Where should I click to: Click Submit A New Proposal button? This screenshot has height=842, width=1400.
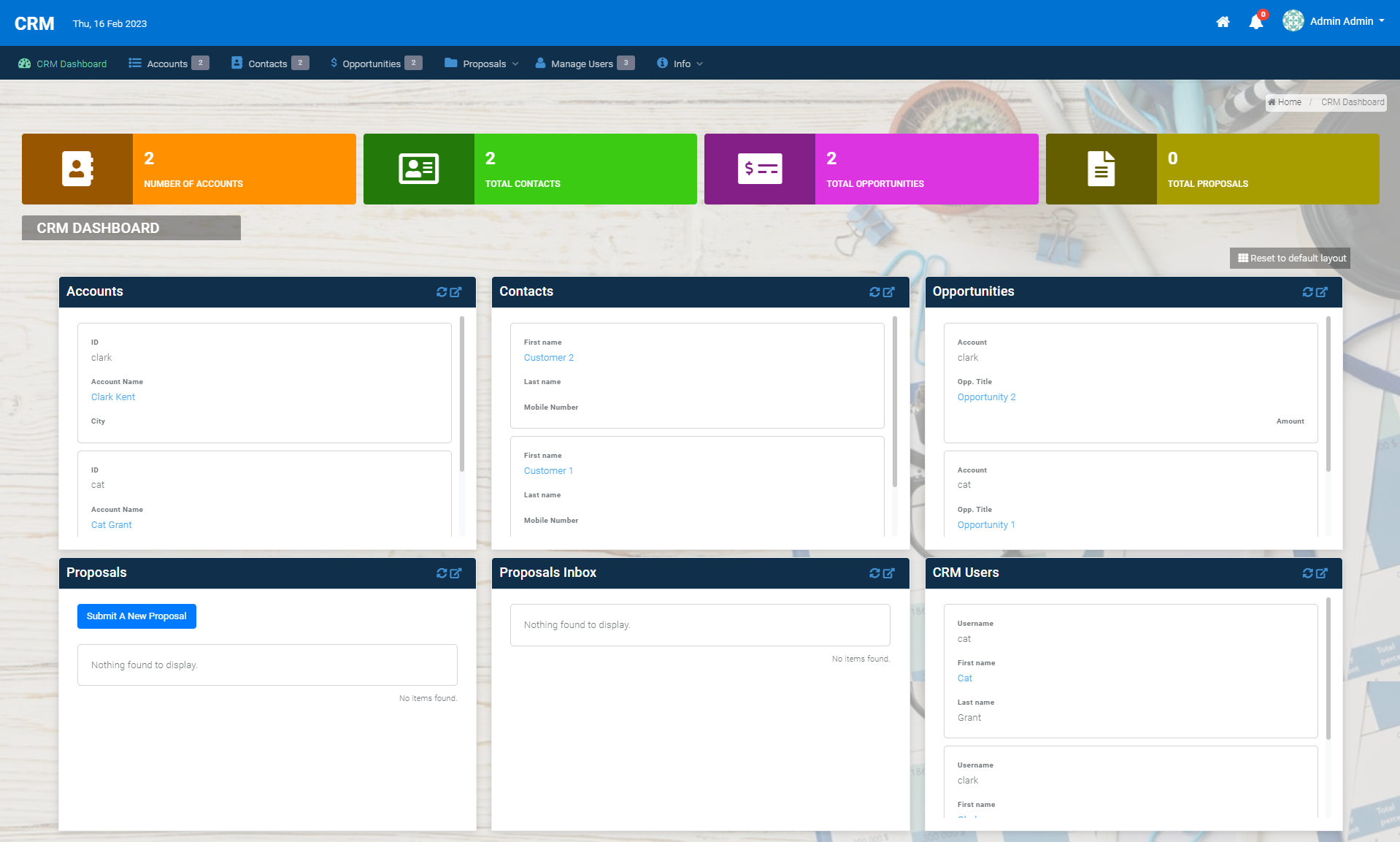(136, 616)
